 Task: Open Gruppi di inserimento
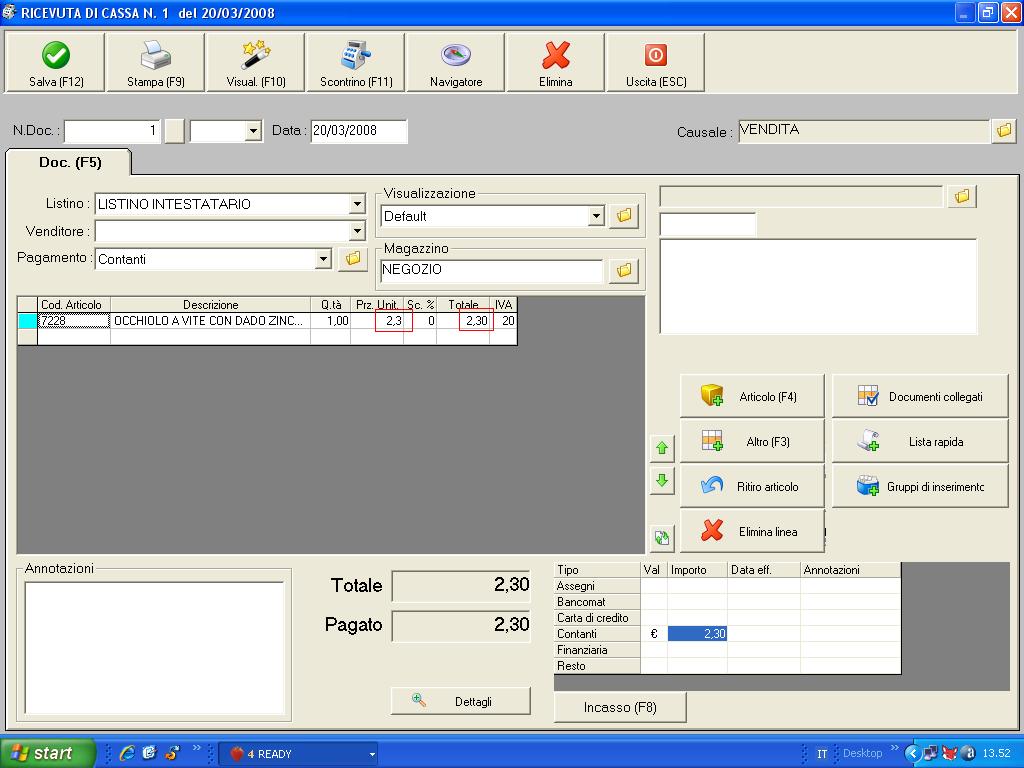[x=920, y=487]
